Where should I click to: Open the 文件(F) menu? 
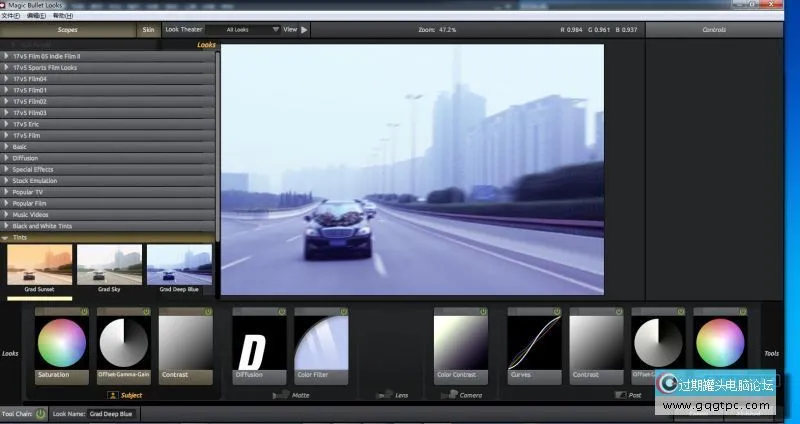point(12,17)
